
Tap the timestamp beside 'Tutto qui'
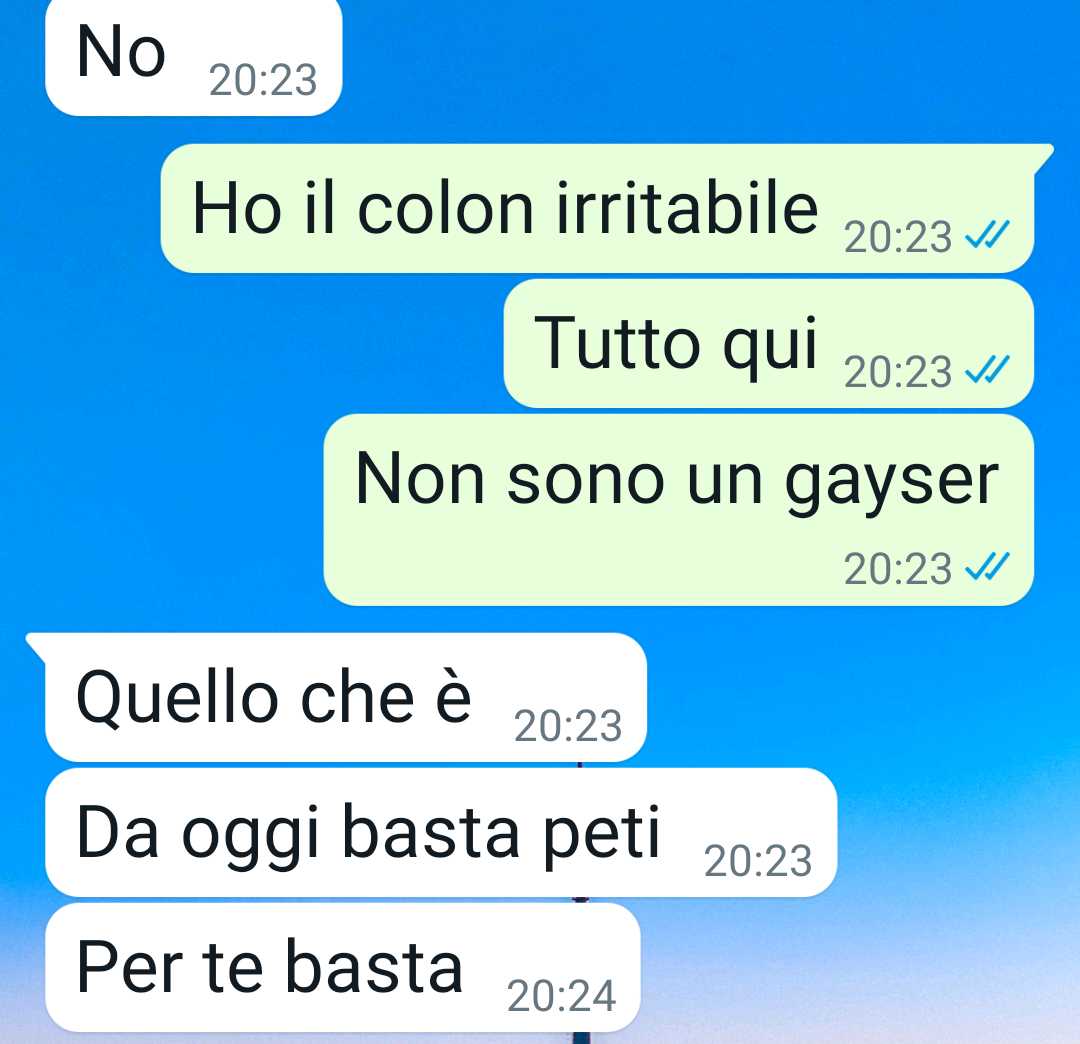[897, 372]
